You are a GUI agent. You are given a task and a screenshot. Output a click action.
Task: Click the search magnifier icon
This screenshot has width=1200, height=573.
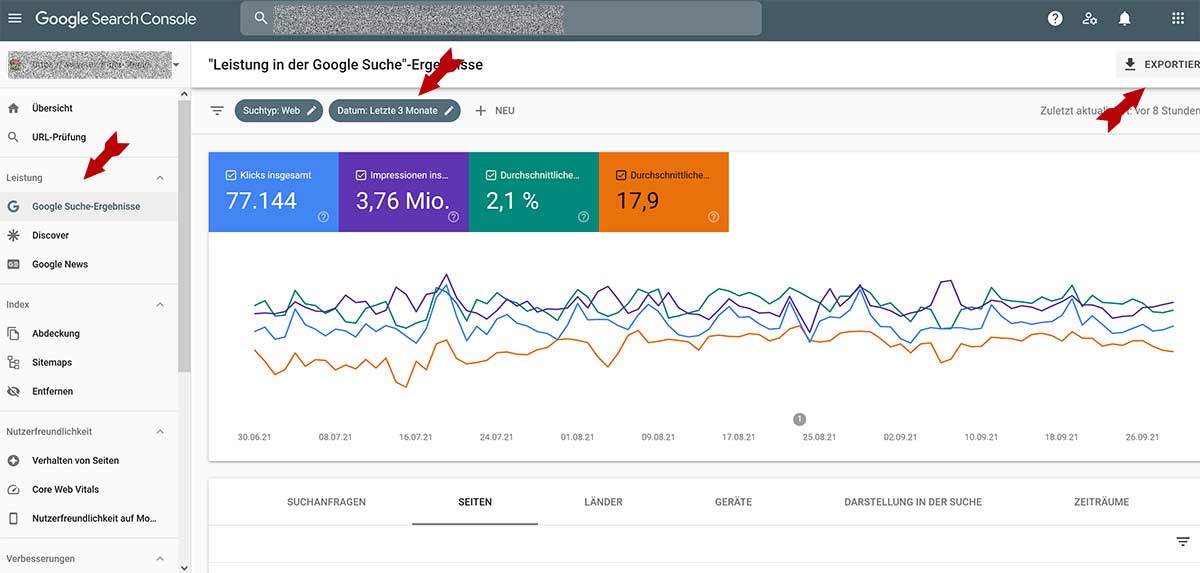(x=261, y=18)
